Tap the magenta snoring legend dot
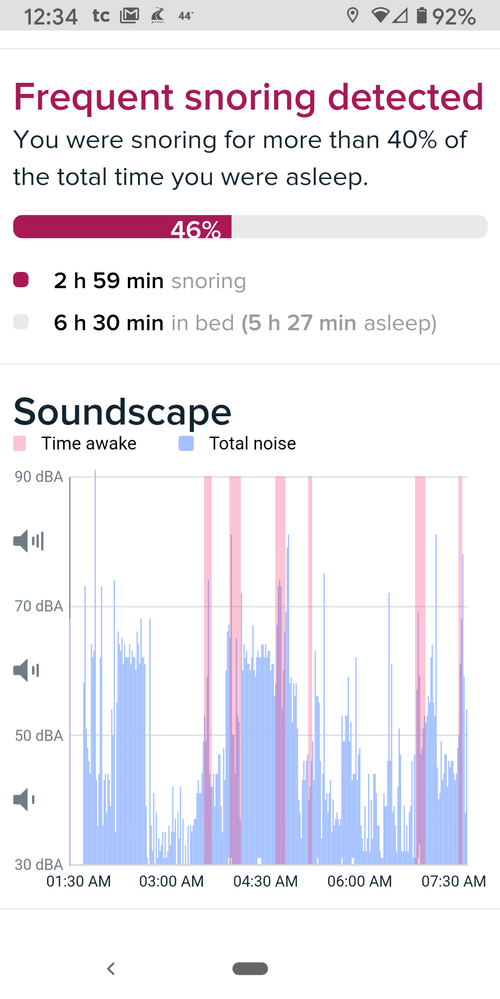The width and height of the screenshot is (500, 999). [x=21, y=280]
